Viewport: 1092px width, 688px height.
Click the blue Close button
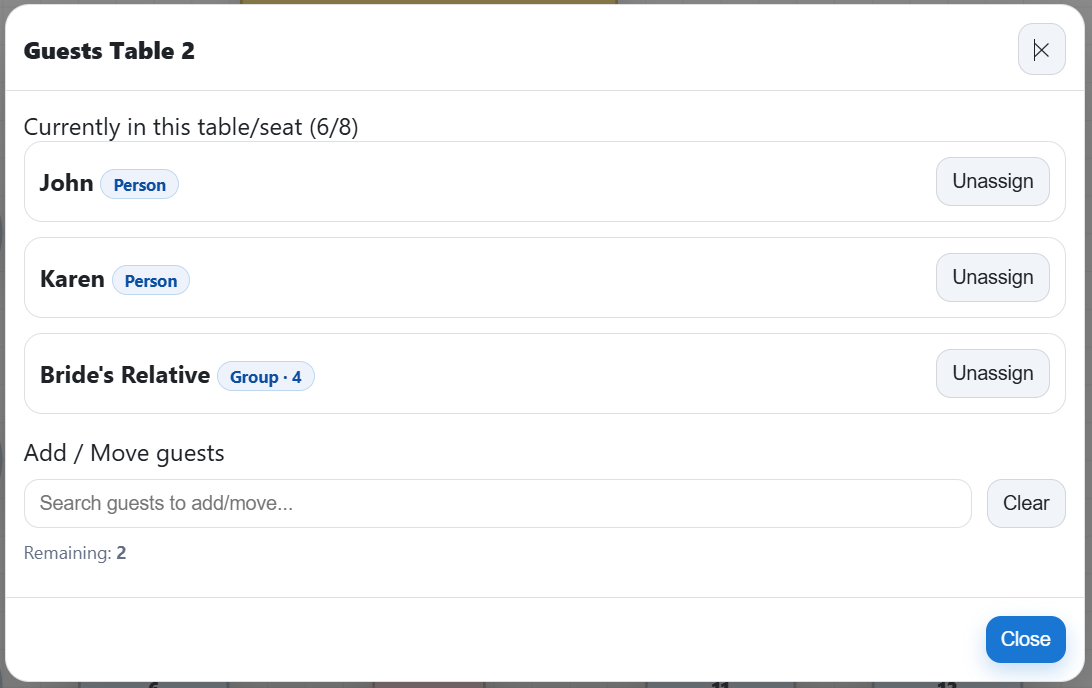coord(1026,639)
